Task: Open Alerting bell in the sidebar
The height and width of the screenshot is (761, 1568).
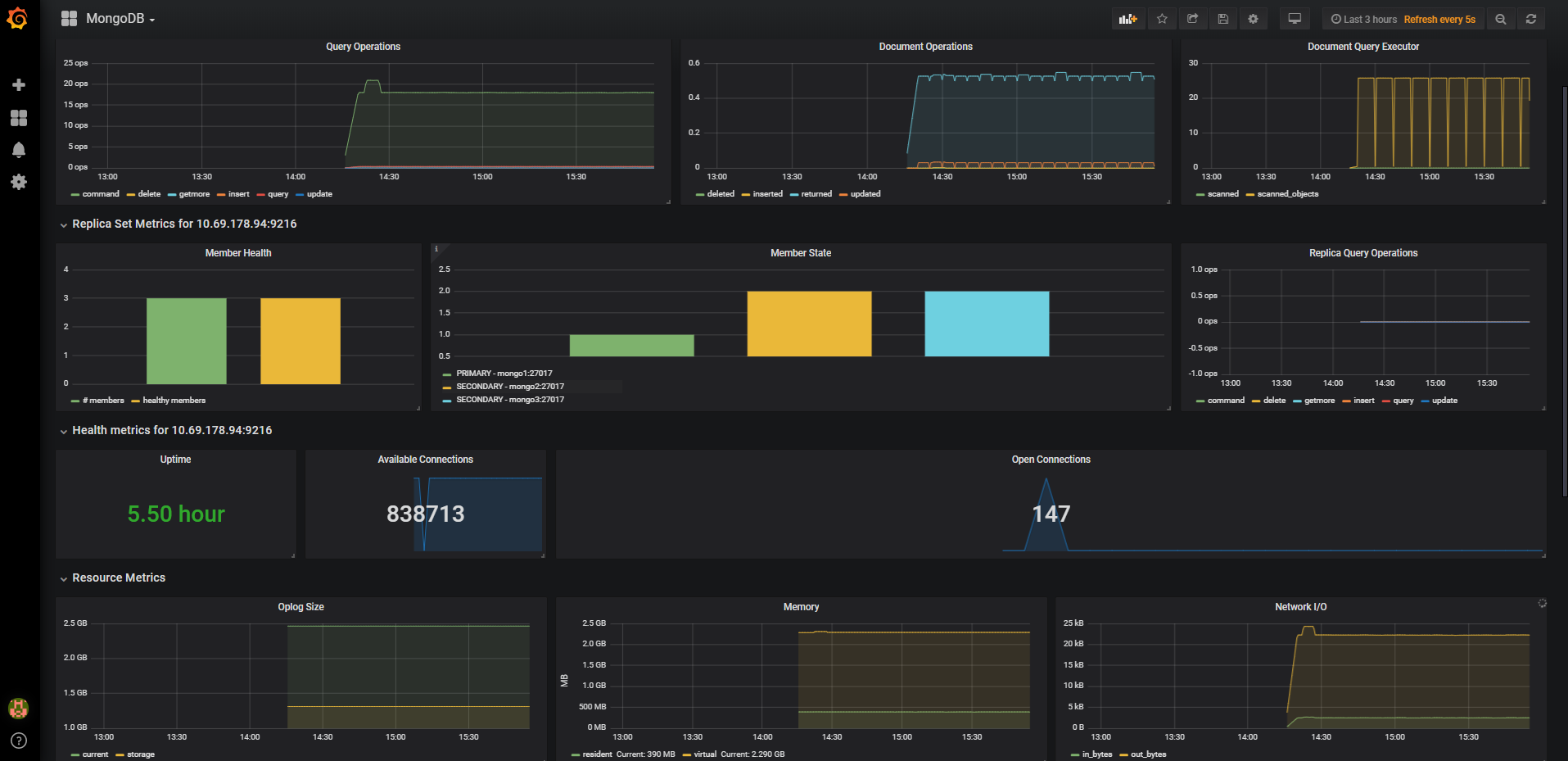Action: 19,150
